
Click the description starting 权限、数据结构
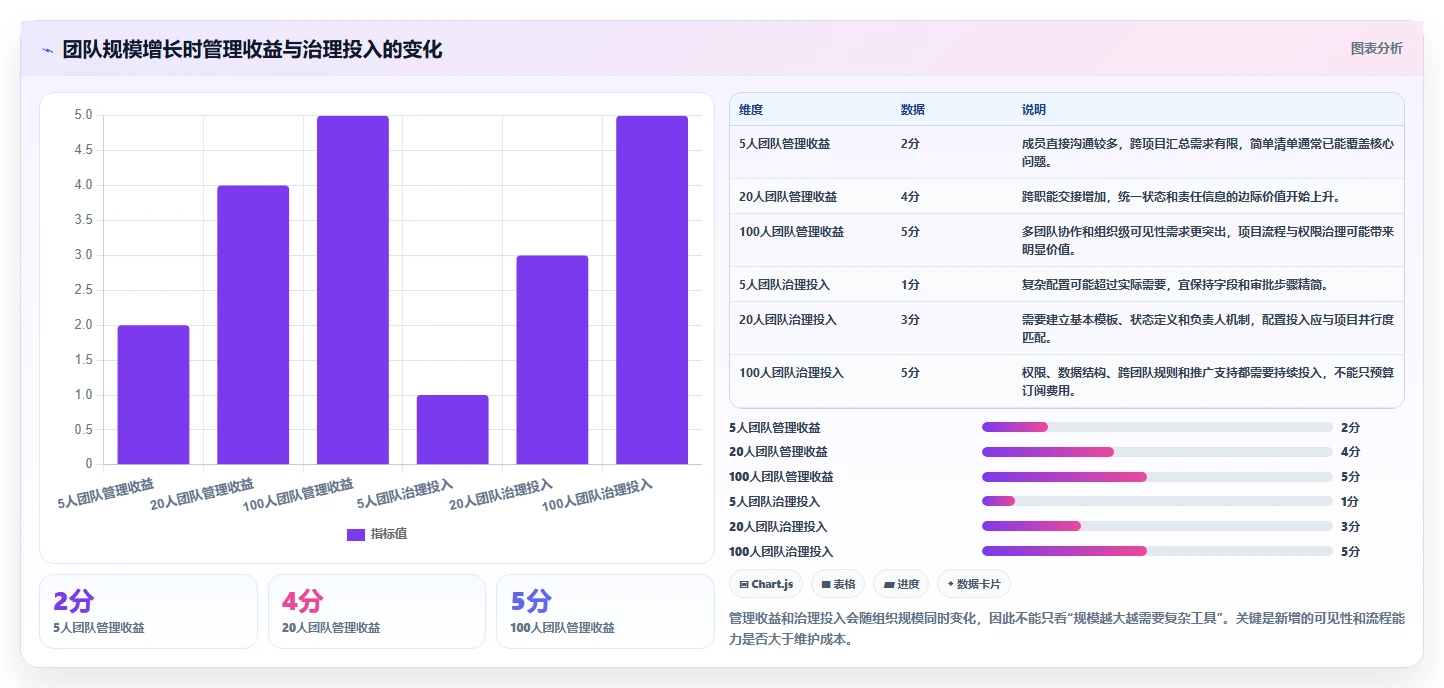click(1207, 381)
